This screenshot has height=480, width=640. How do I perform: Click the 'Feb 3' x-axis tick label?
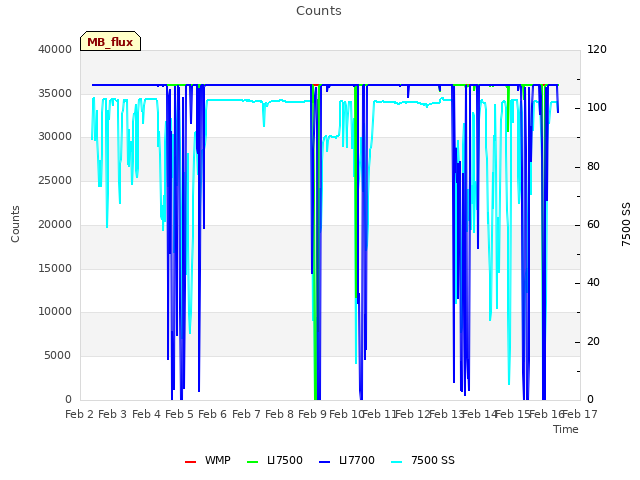(x=113, y=414)
